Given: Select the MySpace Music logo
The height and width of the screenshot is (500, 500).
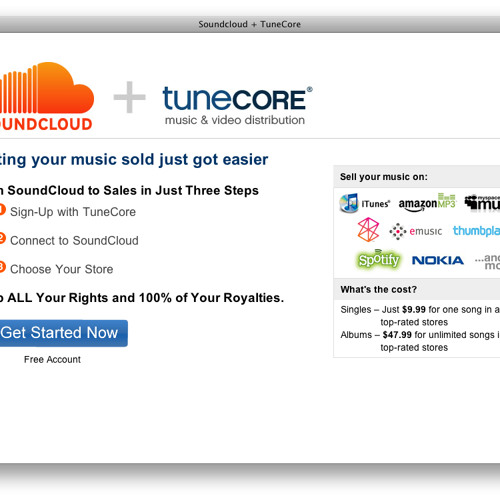Looking at the screenshot, I should [482, 203].
